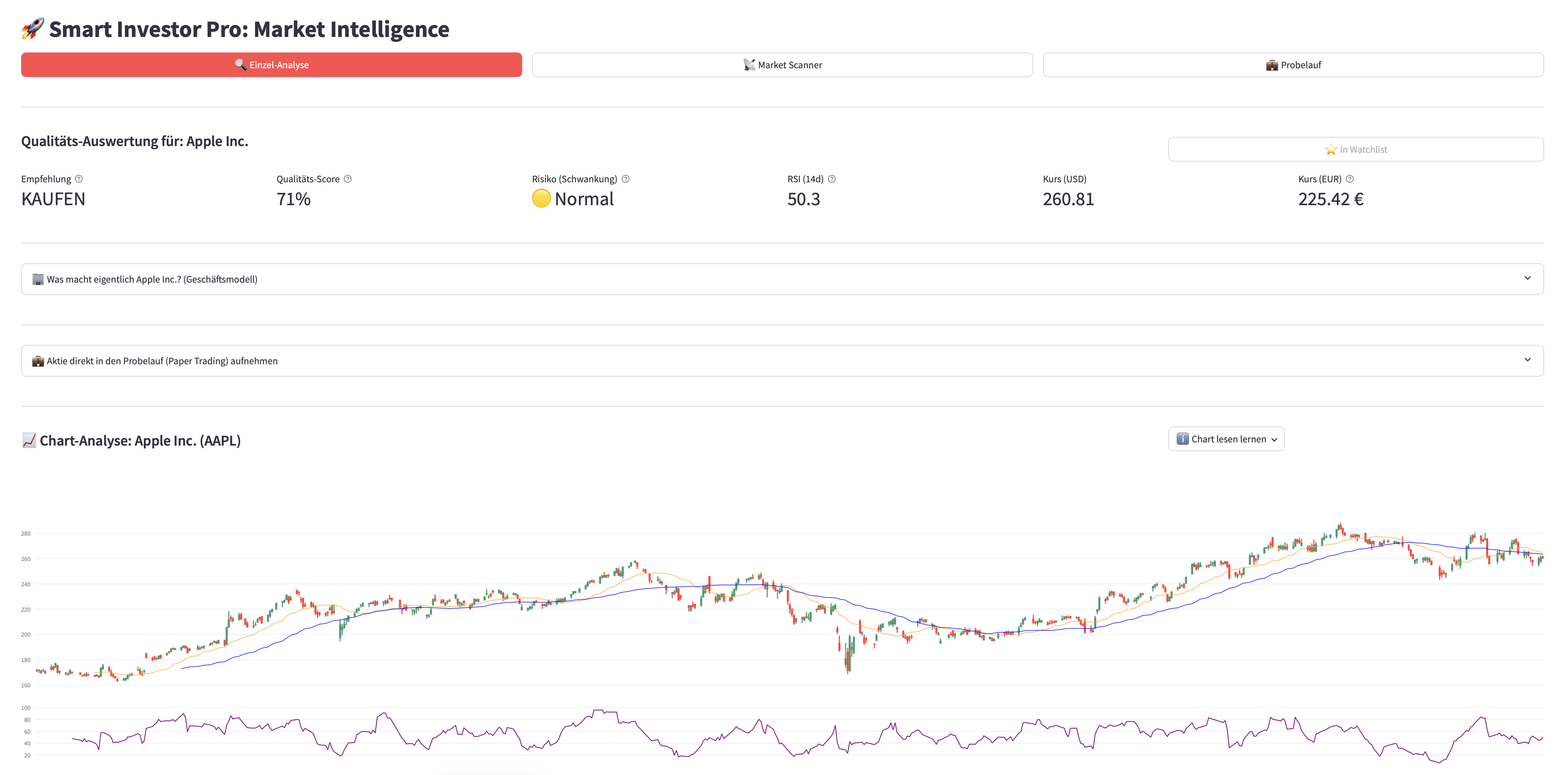
Task: Click the 100 label on the RSI axis
Action: (26, 707)
